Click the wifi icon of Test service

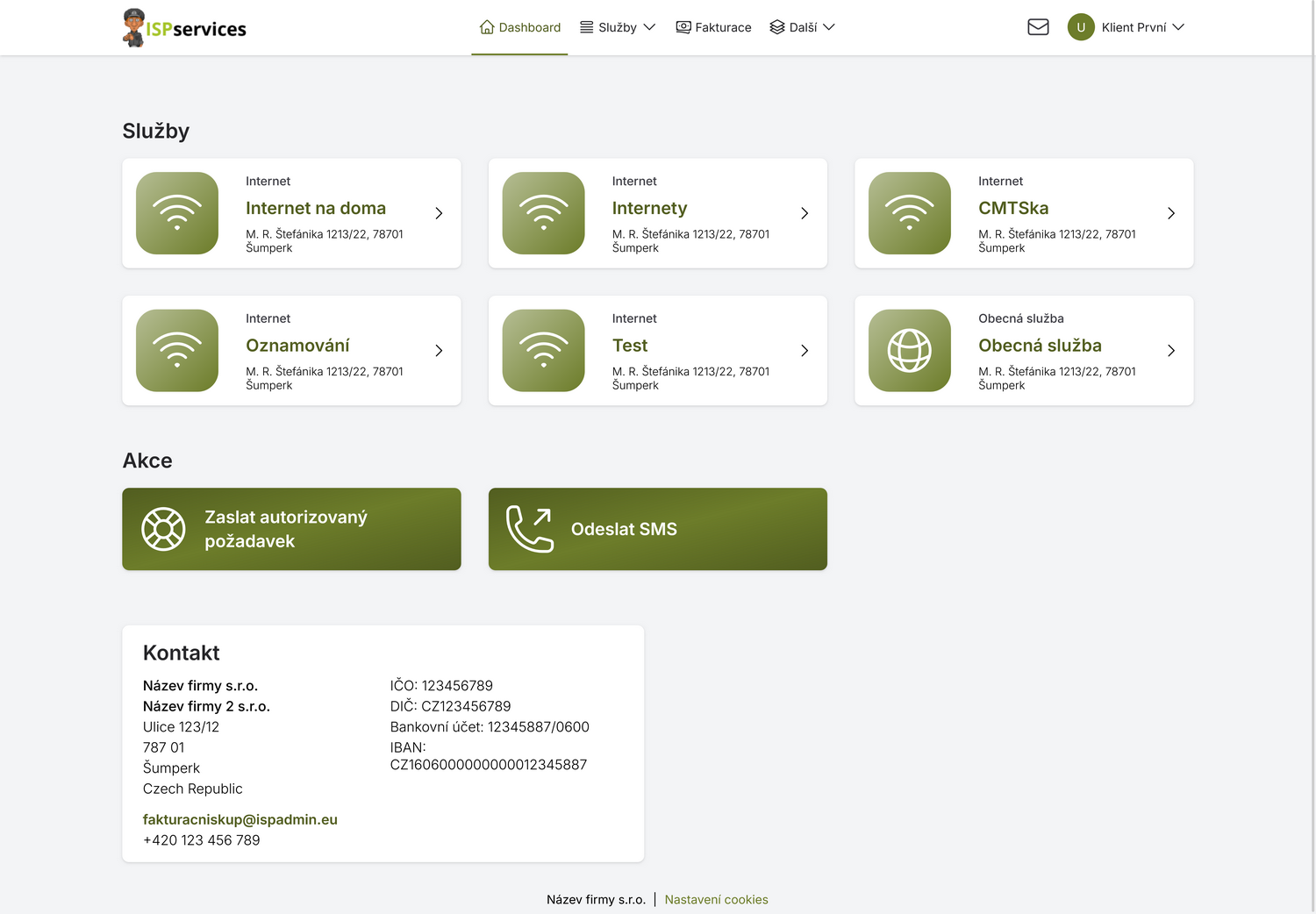pyautogui.click(x=544, y=351)
